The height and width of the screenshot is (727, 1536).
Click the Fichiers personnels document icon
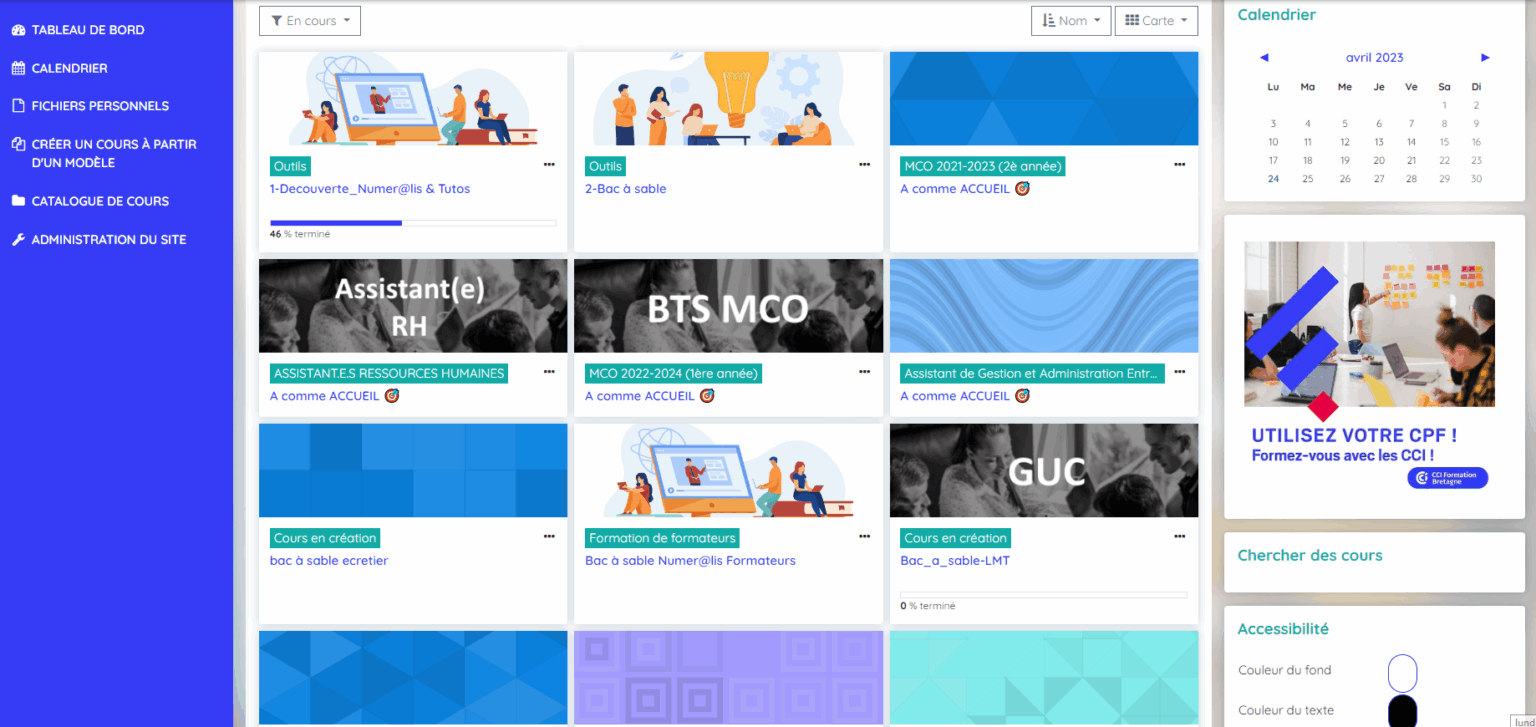pos(17,105)
